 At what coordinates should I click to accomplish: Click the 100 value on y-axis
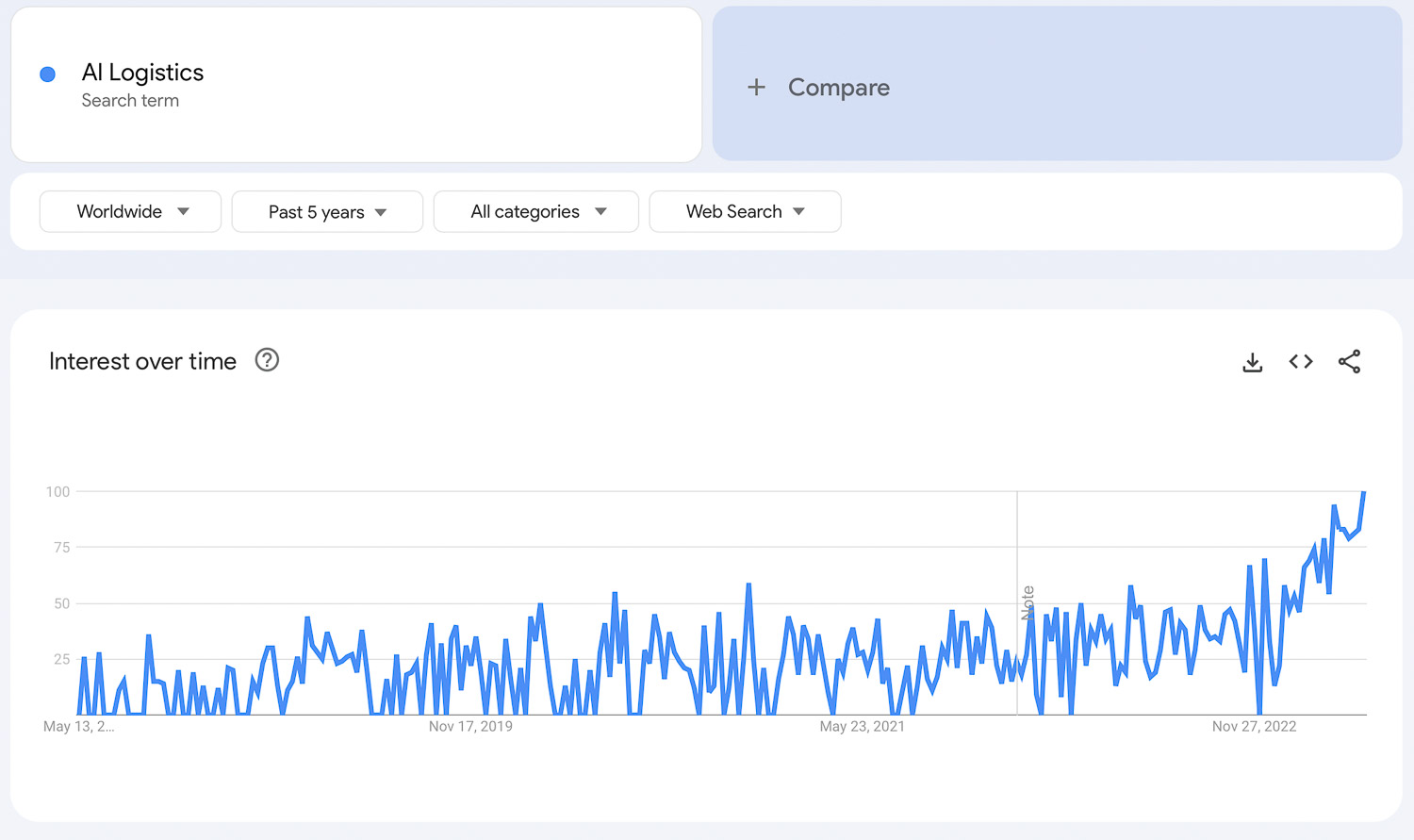tap(58, 492)
